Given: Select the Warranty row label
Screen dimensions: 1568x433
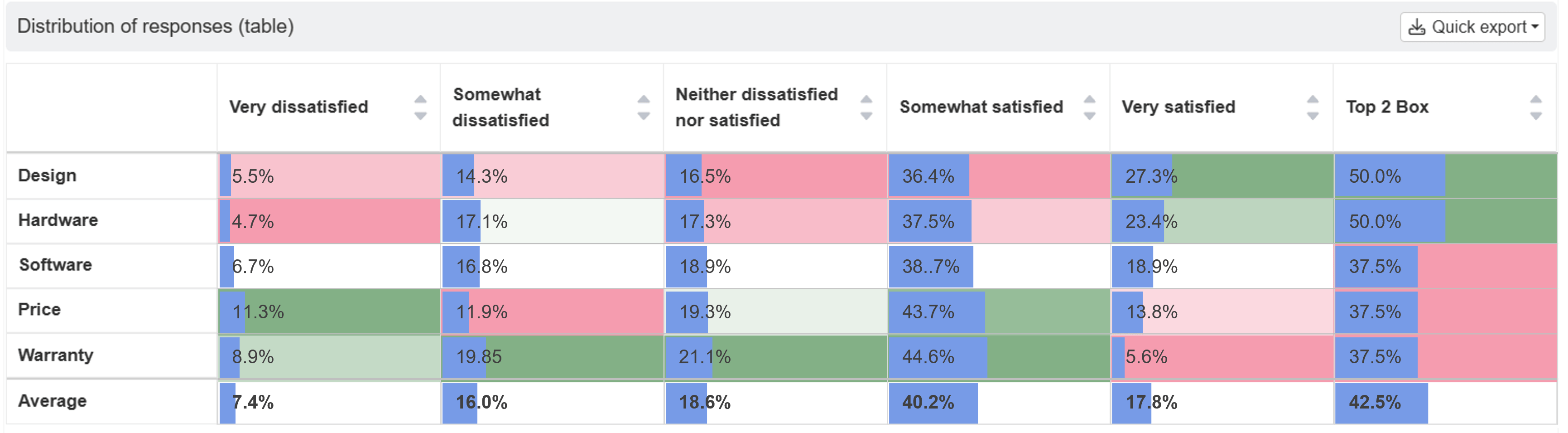Looking at the screenshot, I should pos(55,355).
